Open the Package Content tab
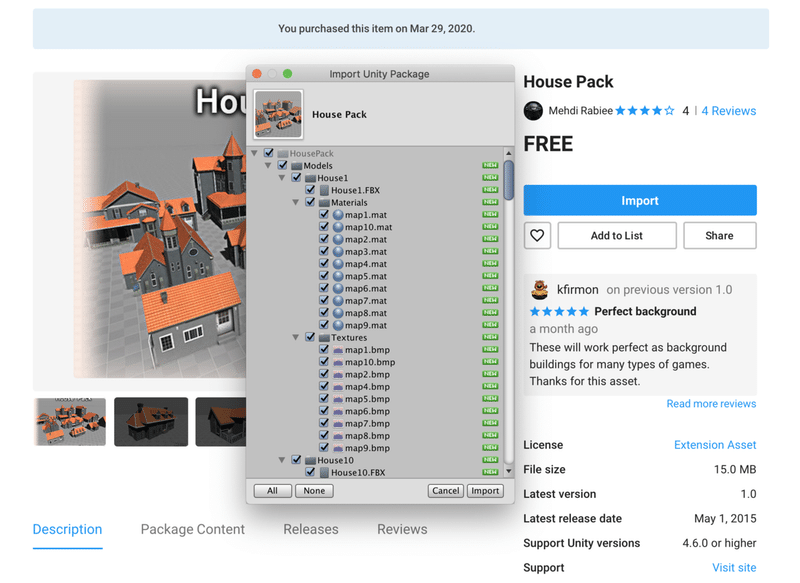 193,529
